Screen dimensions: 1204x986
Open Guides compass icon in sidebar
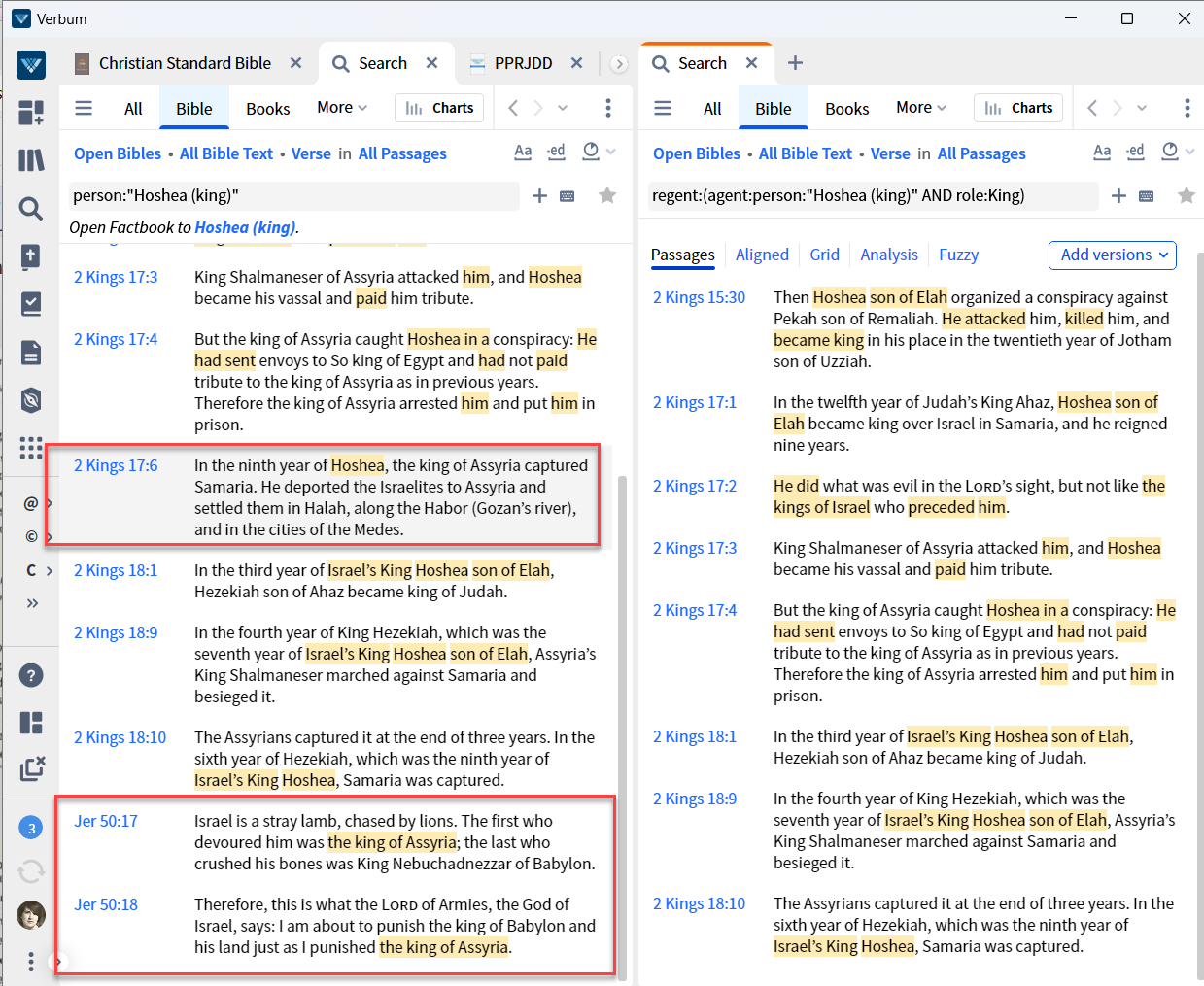[x=31, y=399]
